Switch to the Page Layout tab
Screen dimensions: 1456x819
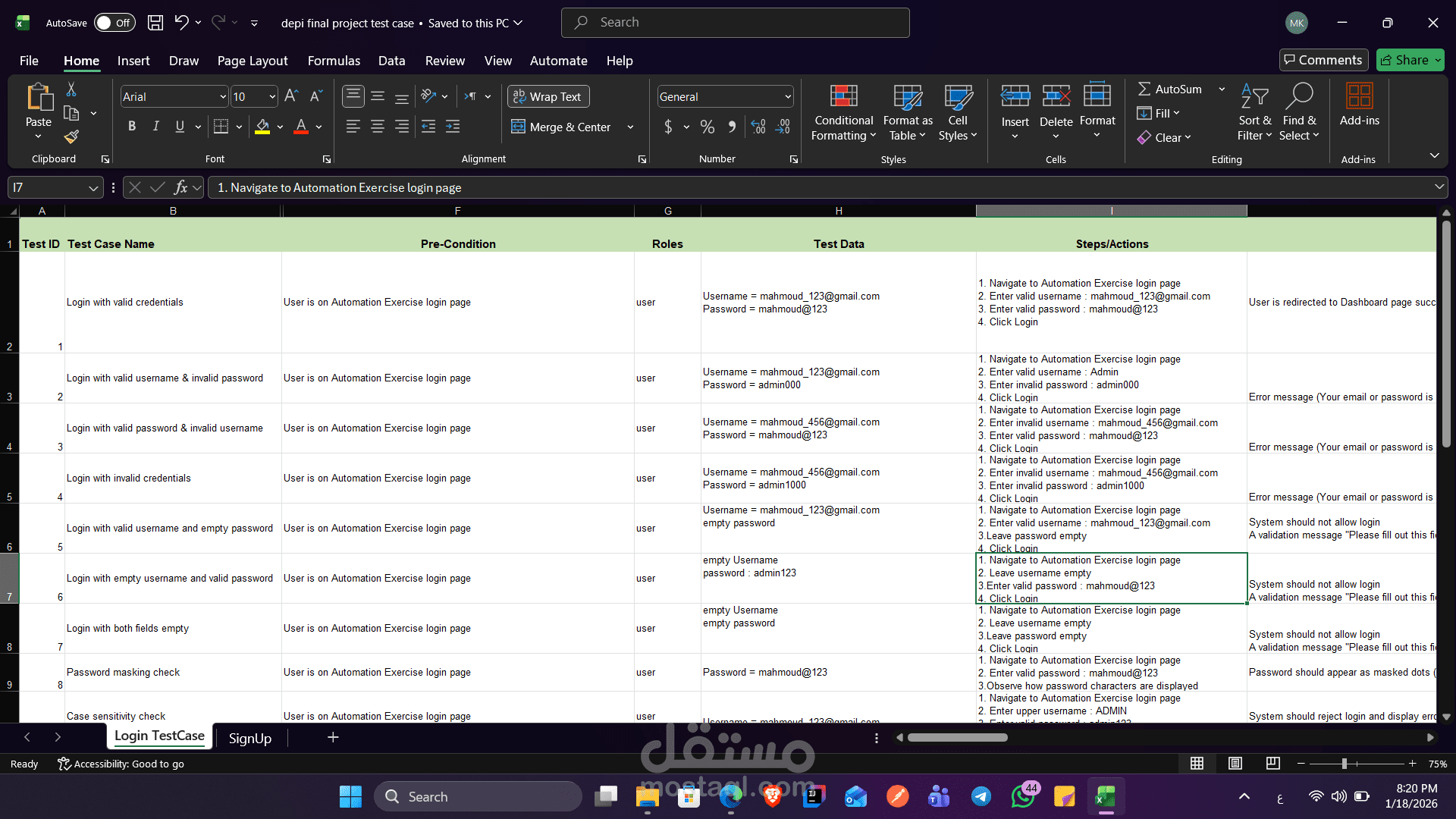click(x=253, y=61)
